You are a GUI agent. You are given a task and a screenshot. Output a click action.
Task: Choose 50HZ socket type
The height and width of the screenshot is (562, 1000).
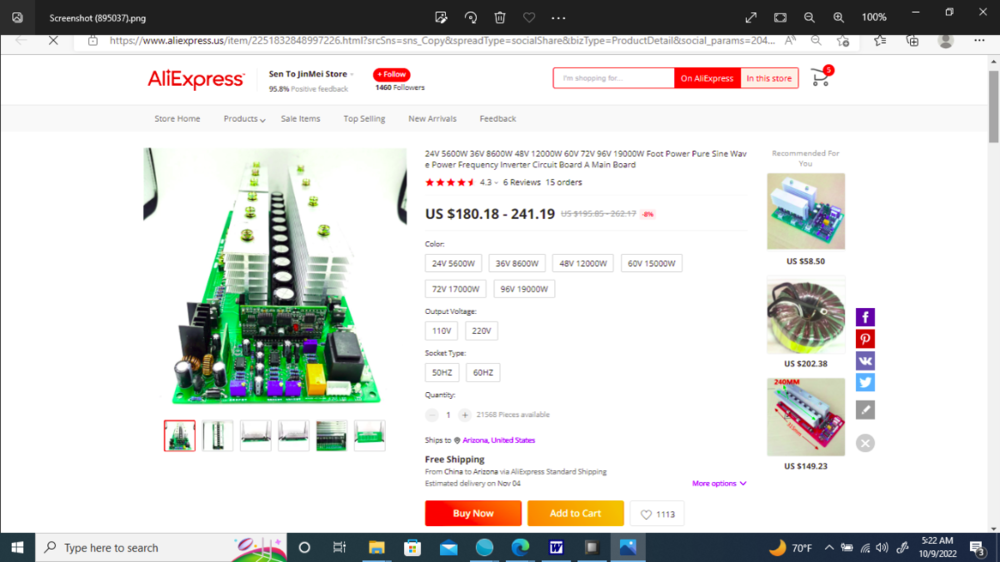point(442,372)
